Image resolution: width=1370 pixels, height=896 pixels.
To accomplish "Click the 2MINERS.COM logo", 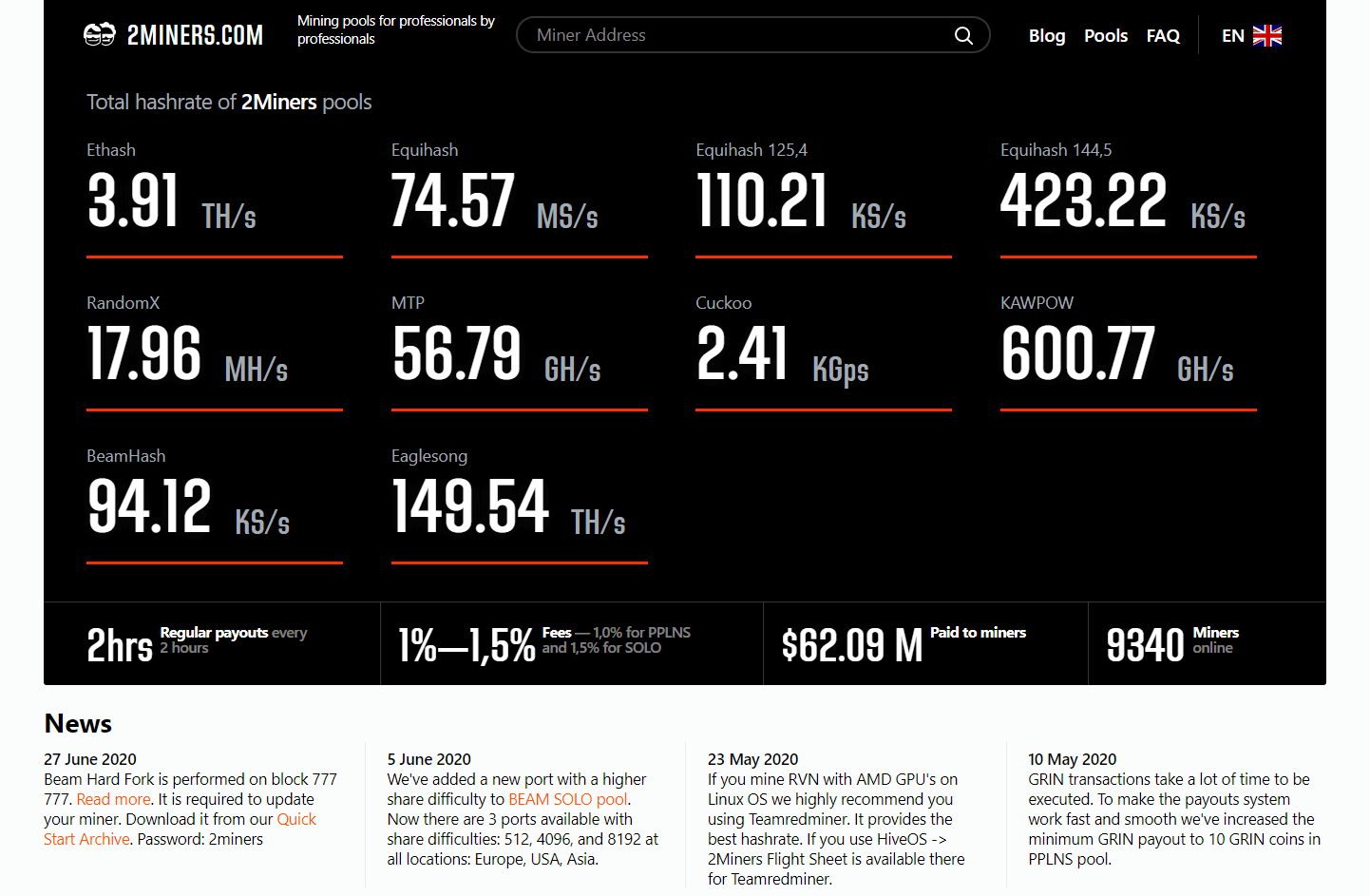I will pos(174,34).
